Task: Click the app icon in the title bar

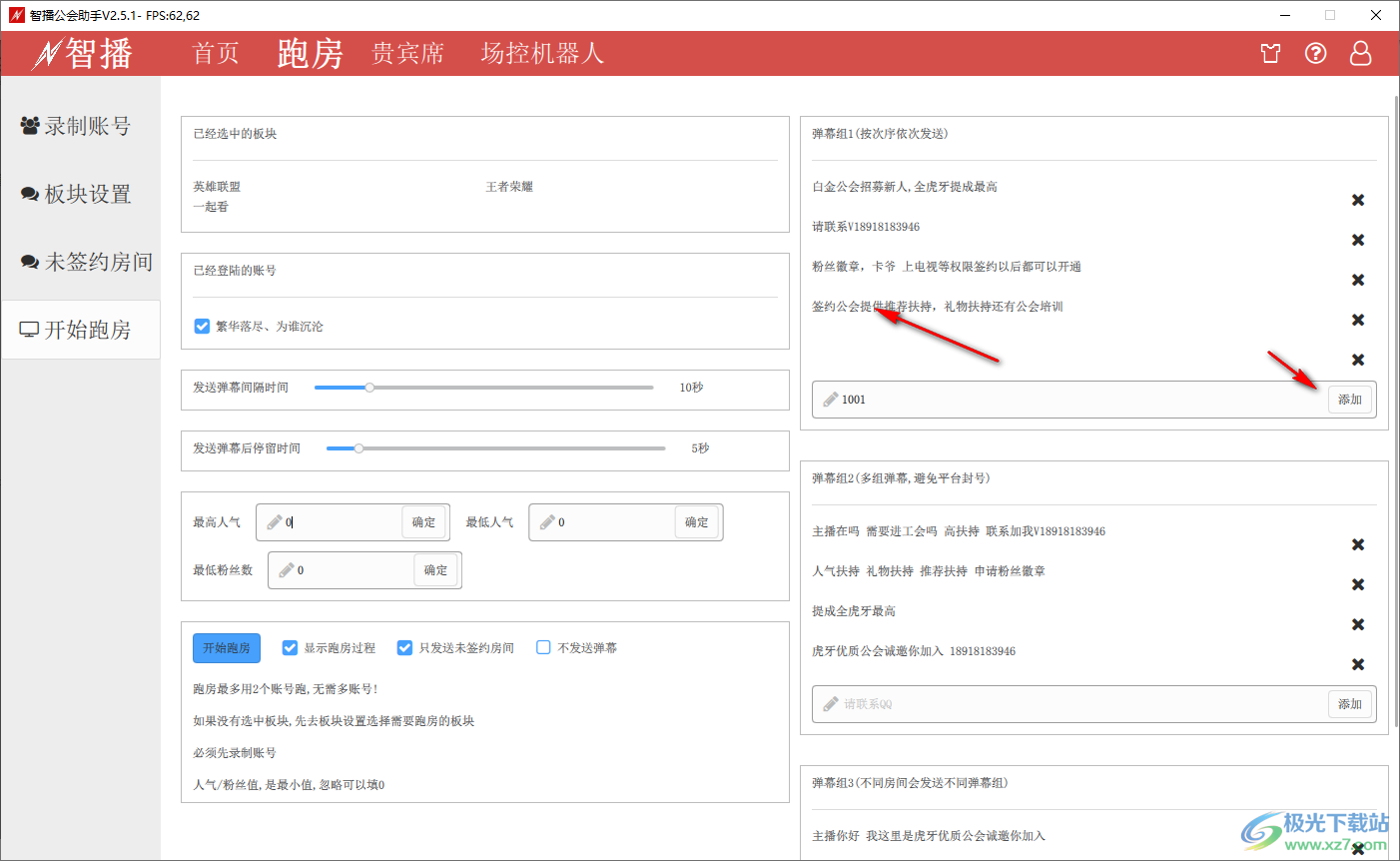Action: click(16, 15)
